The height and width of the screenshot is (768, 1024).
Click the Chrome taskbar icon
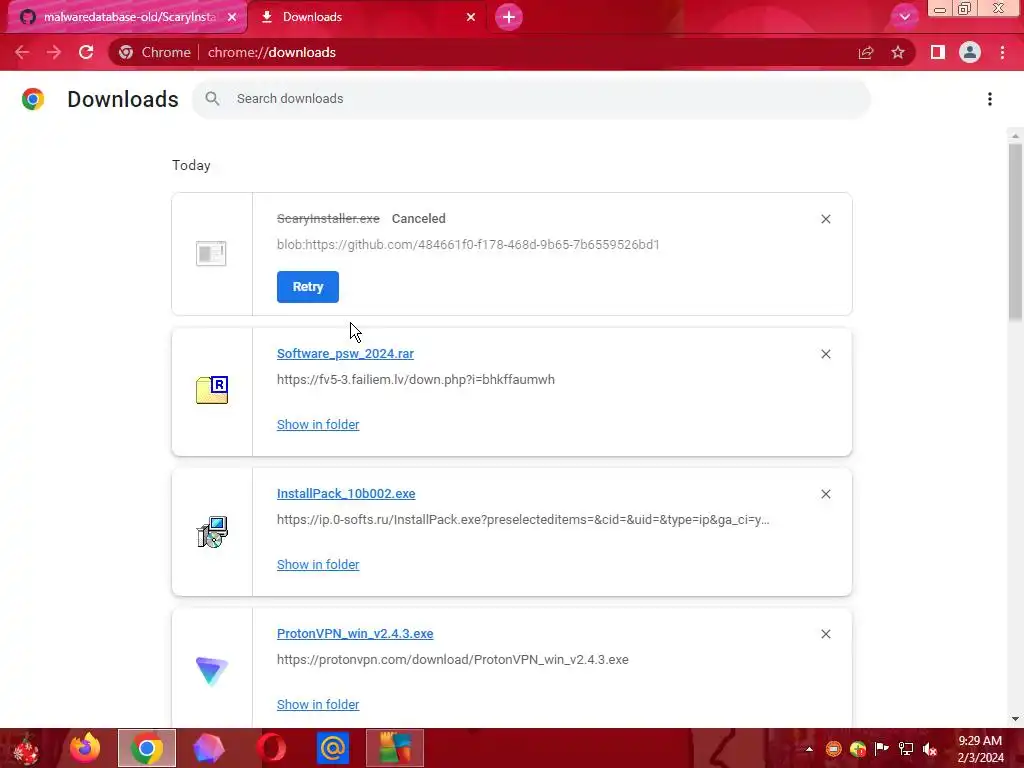tap(147, 748)
